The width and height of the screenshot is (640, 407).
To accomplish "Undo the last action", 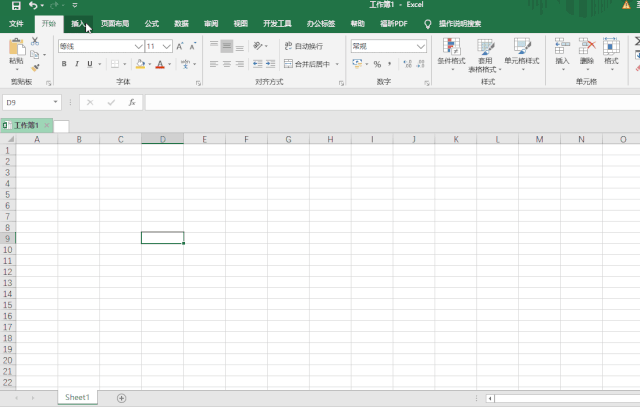I will pyautogui.click(x=33, y=6).
